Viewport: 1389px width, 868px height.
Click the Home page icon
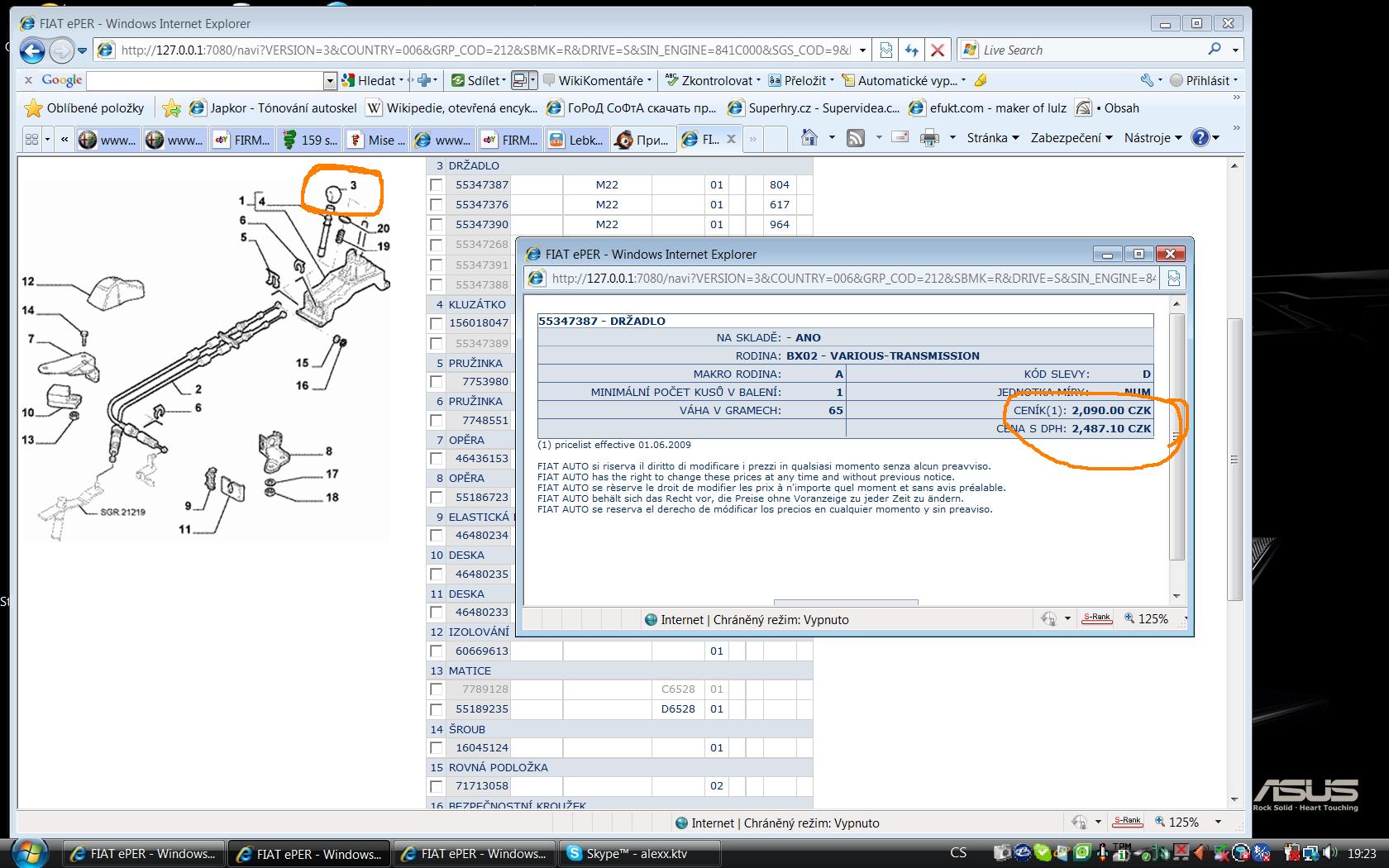(x=809, y=138)
